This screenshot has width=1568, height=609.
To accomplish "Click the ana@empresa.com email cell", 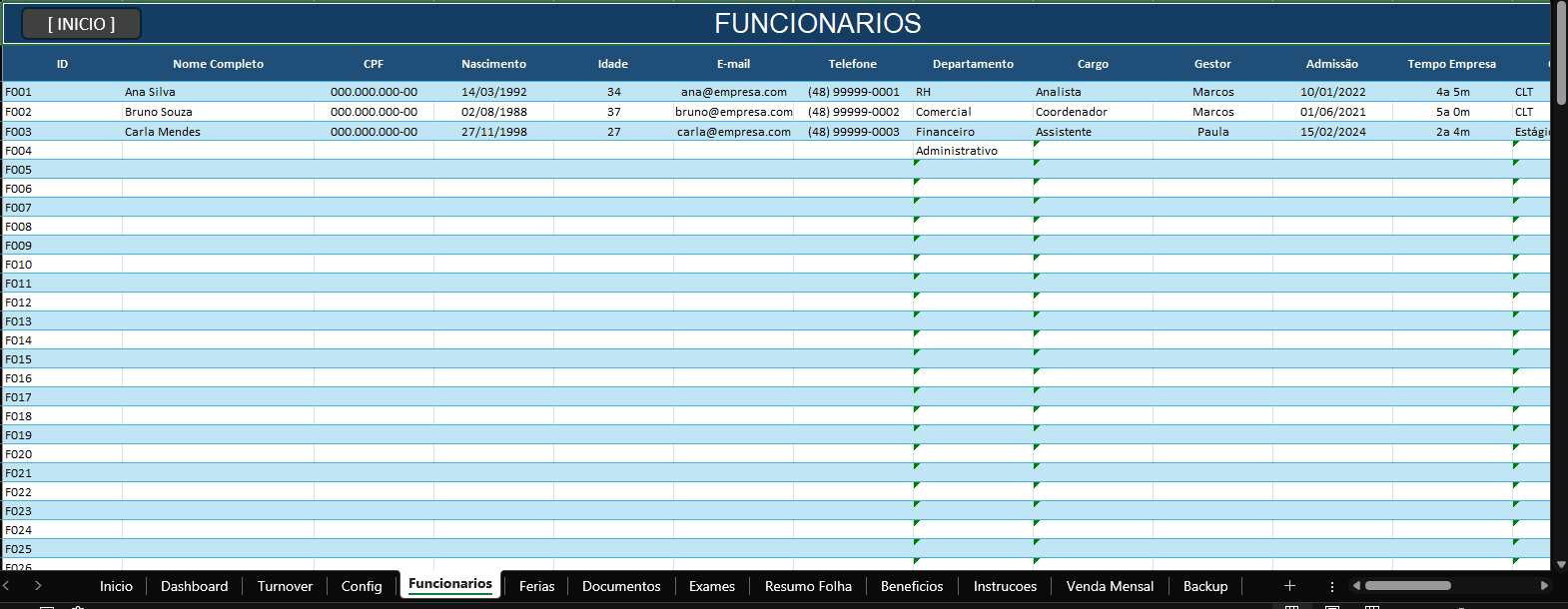I will pos(733,92).
